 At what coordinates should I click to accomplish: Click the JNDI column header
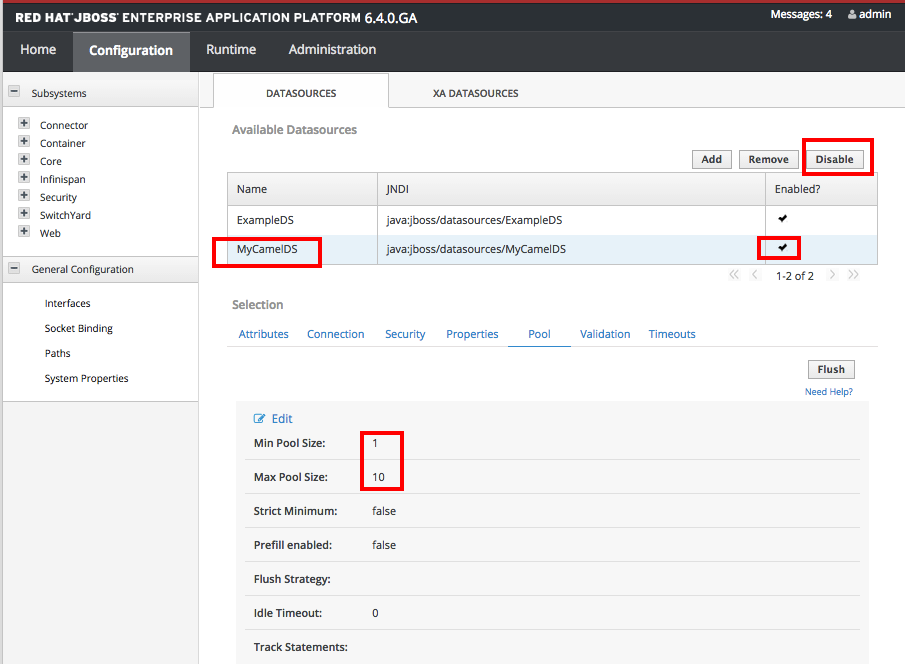(571, 189)
